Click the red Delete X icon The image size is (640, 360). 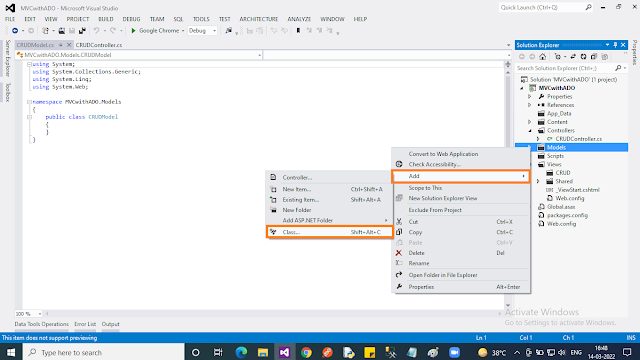[399, 253]
